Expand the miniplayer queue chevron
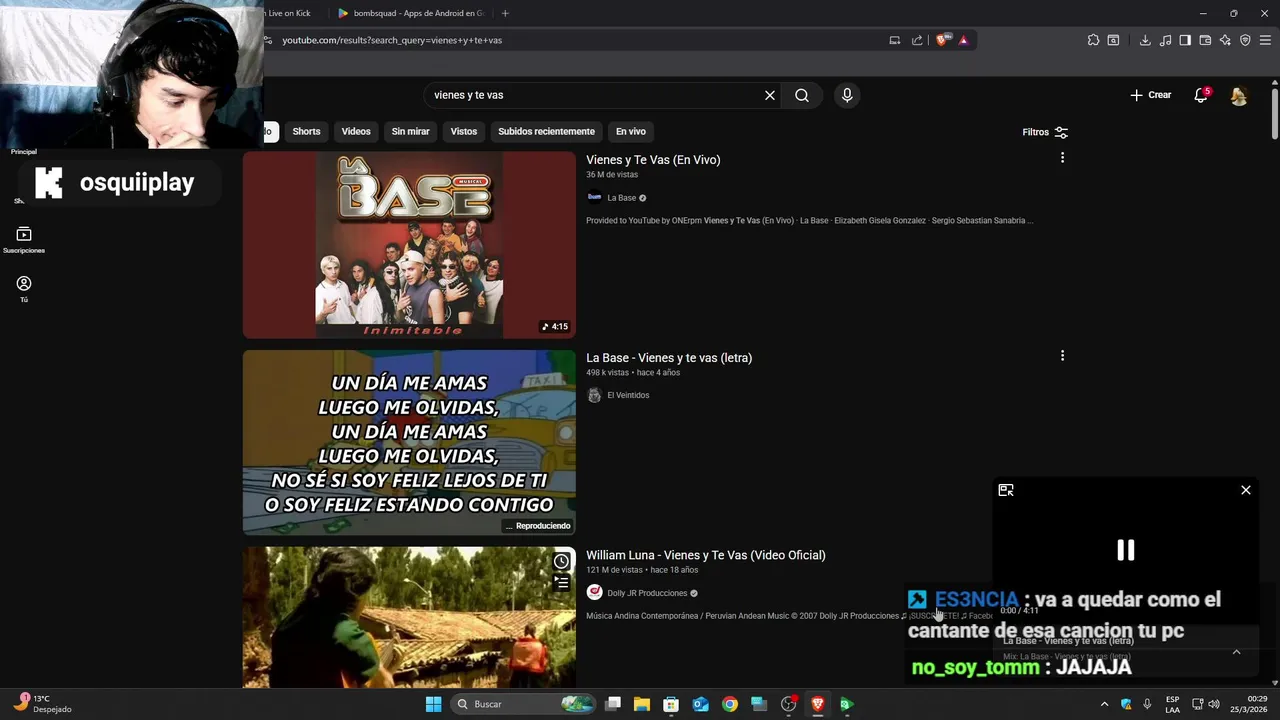Viewport: 1280px width, 720px height. [x=1236, y=652]
